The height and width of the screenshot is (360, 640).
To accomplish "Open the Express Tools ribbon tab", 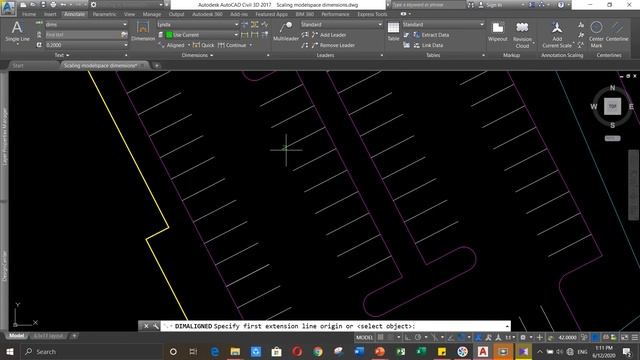I will [372, 14].
